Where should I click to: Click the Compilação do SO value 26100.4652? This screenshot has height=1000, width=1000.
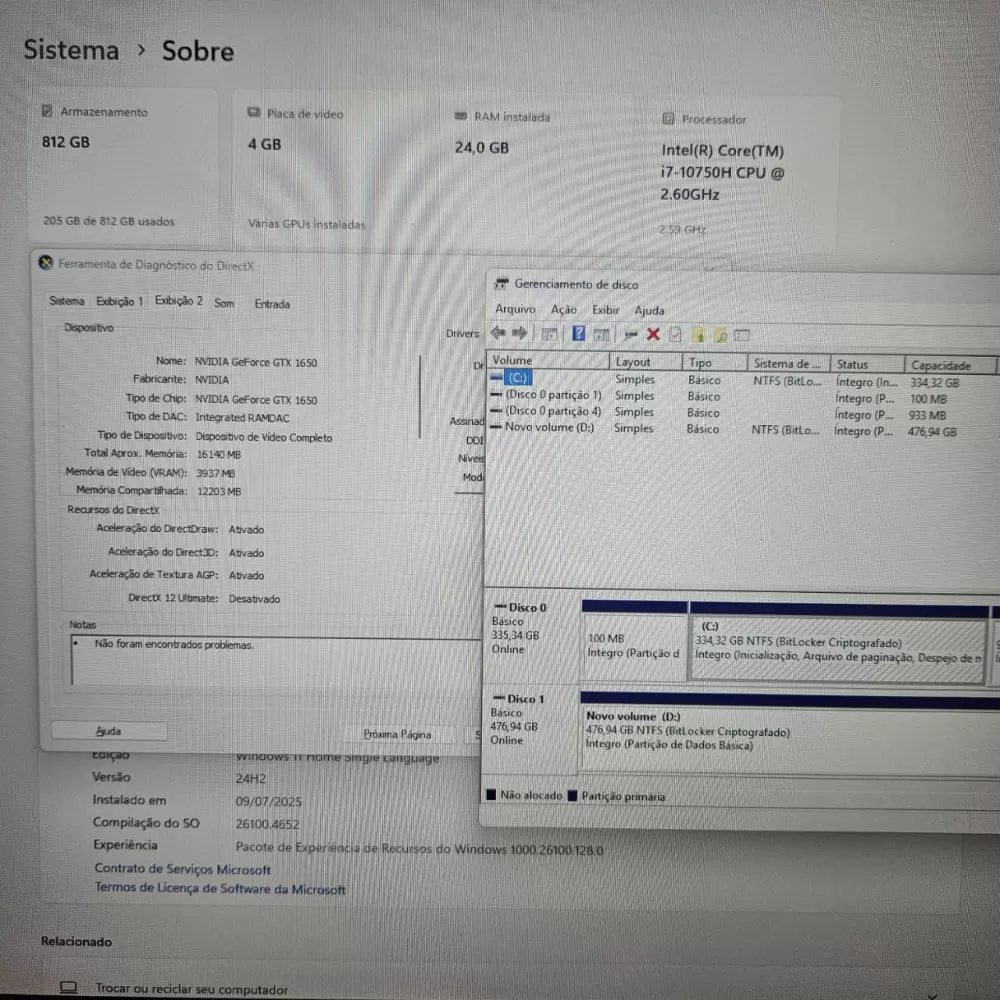click(267, 824)
